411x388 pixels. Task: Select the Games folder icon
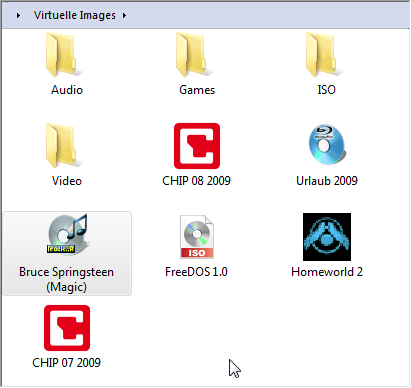(194, 55)
